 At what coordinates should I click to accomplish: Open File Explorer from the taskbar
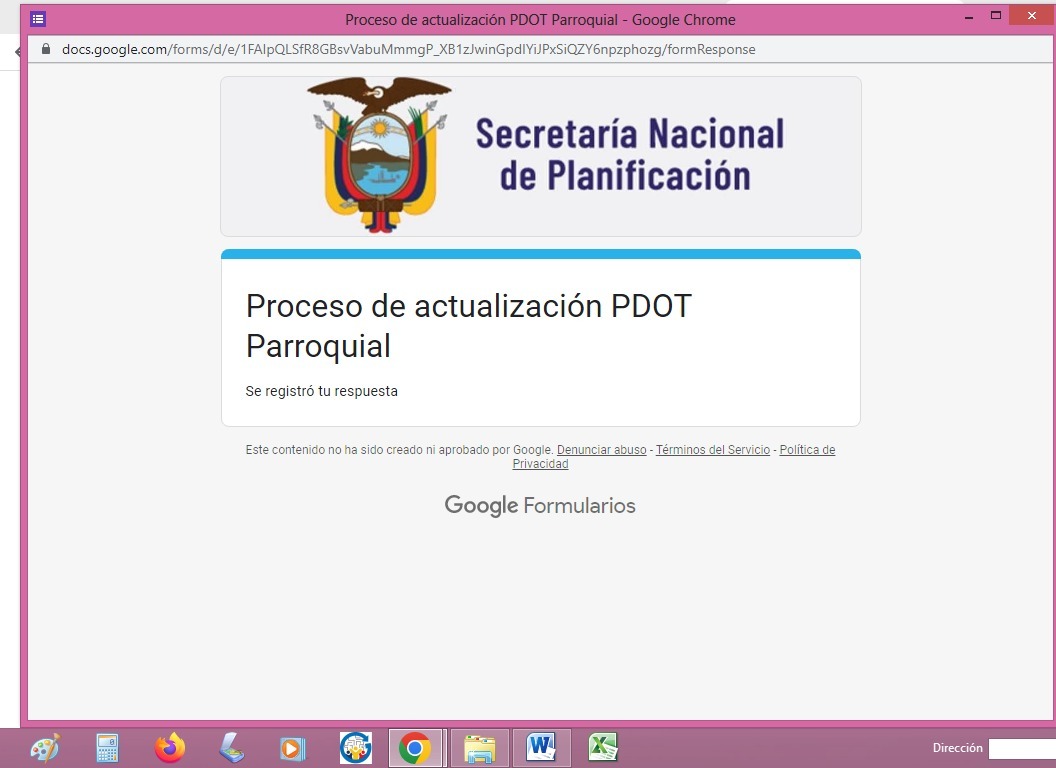[480, 747]
